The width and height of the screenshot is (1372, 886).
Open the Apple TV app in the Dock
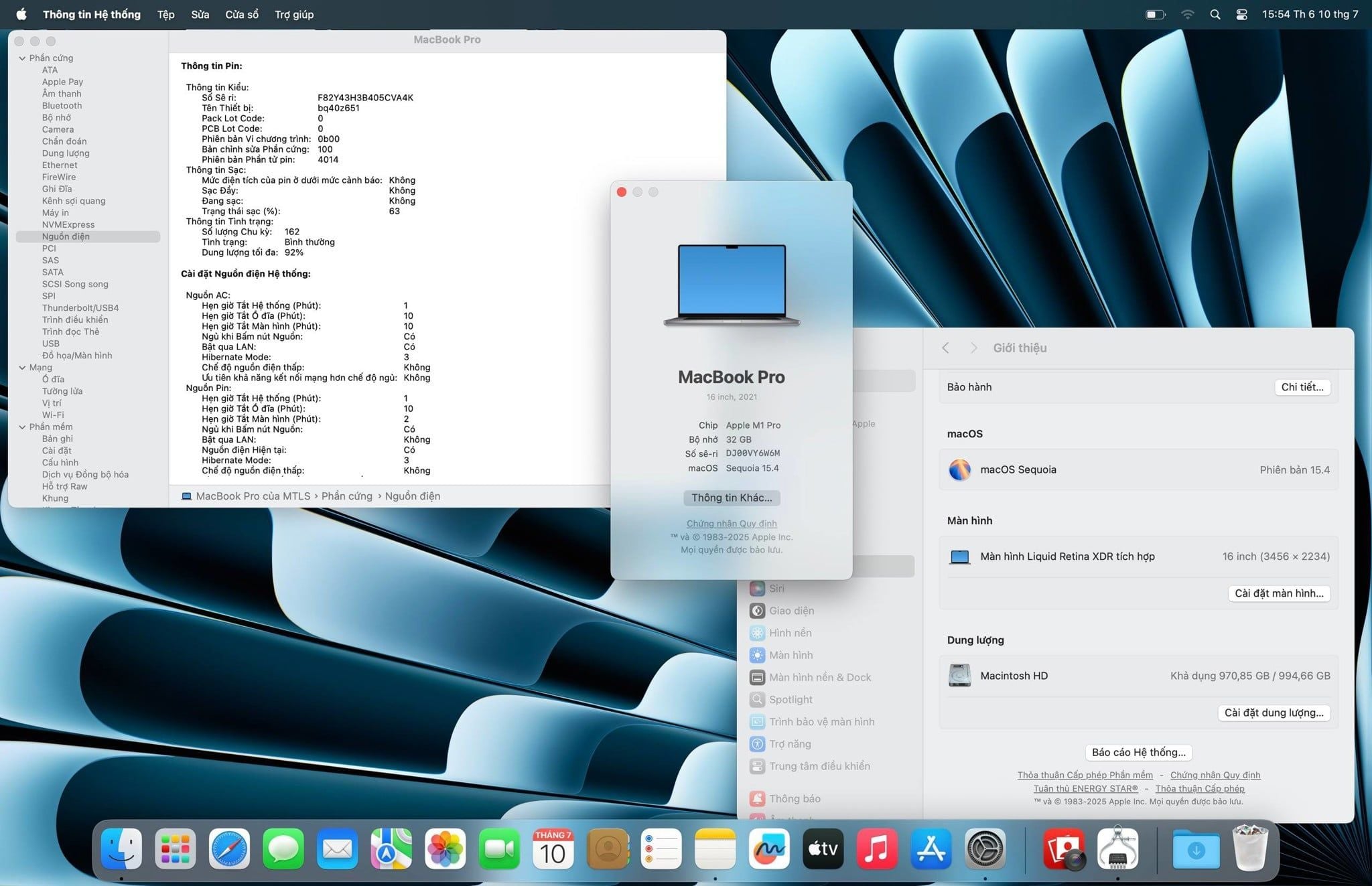[x=823, y=849]
